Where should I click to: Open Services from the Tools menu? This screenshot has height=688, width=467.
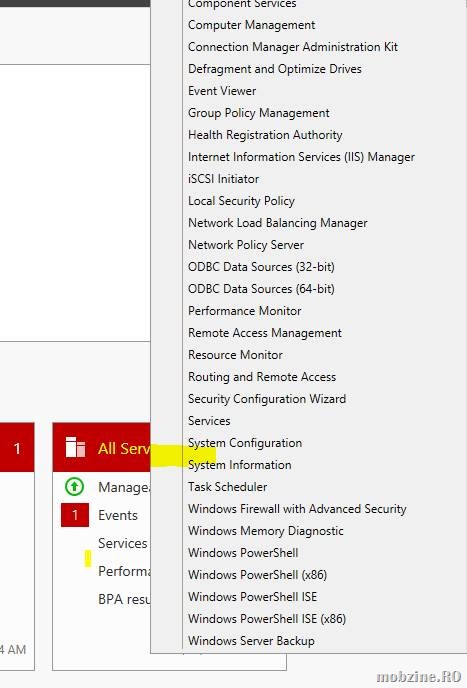click(x=209, y=421)
